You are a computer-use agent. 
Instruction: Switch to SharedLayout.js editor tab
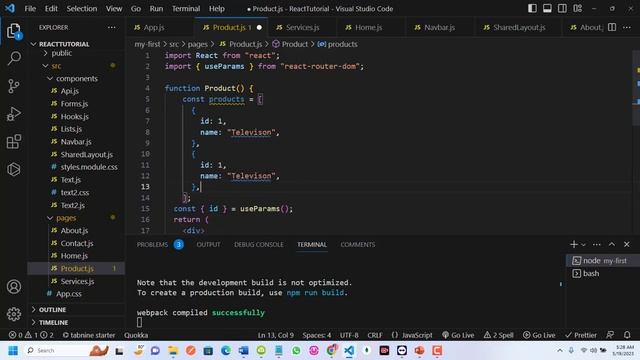pos(519,27)
